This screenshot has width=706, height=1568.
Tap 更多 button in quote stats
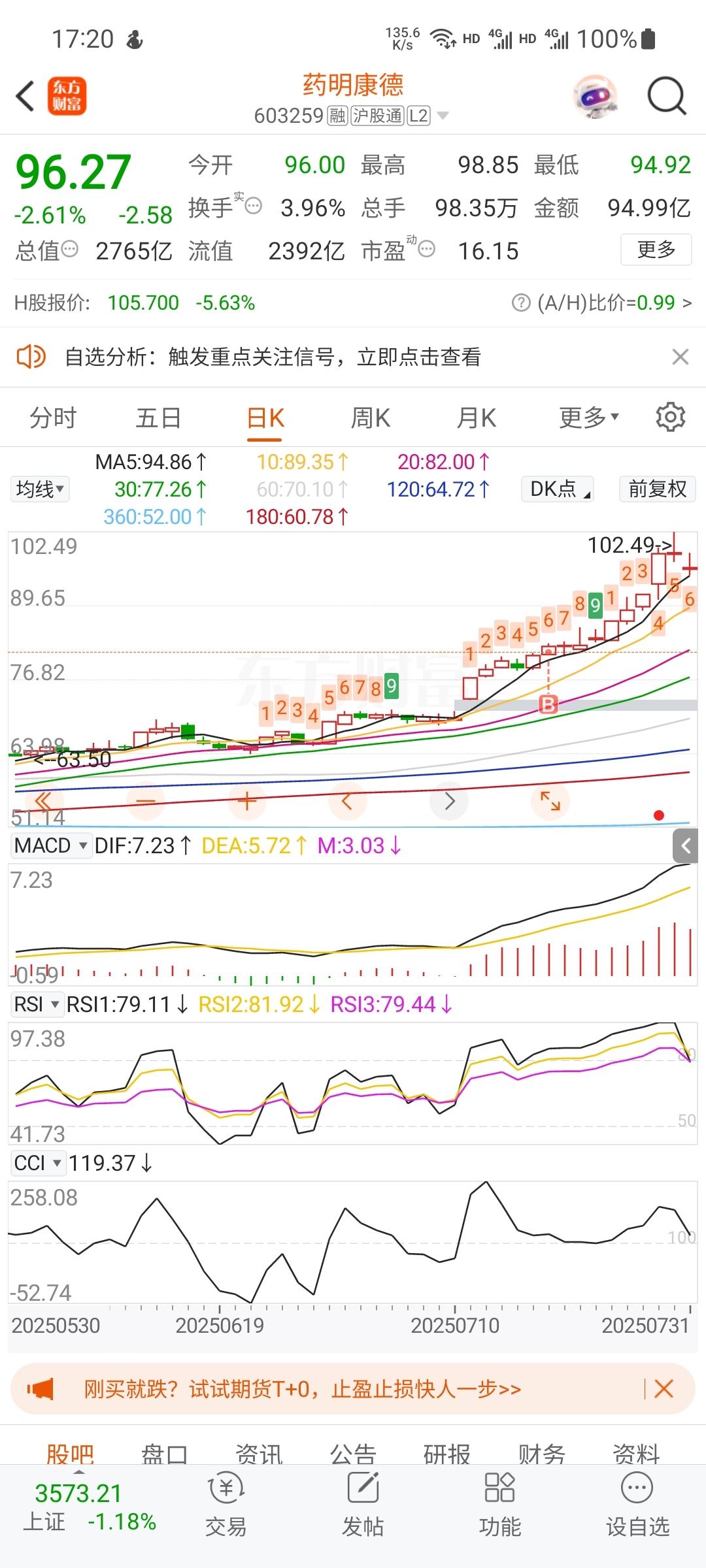click(656, 249)
